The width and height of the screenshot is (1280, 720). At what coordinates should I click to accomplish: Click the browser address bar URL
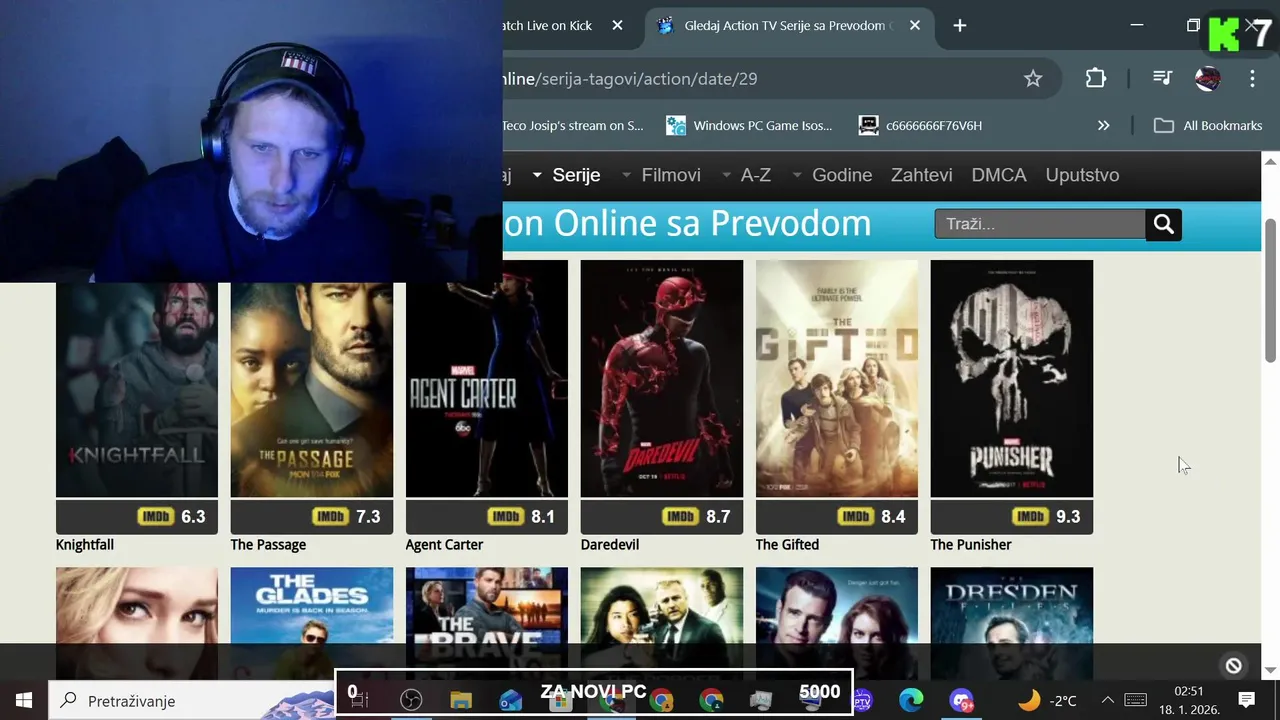point(630,78)
